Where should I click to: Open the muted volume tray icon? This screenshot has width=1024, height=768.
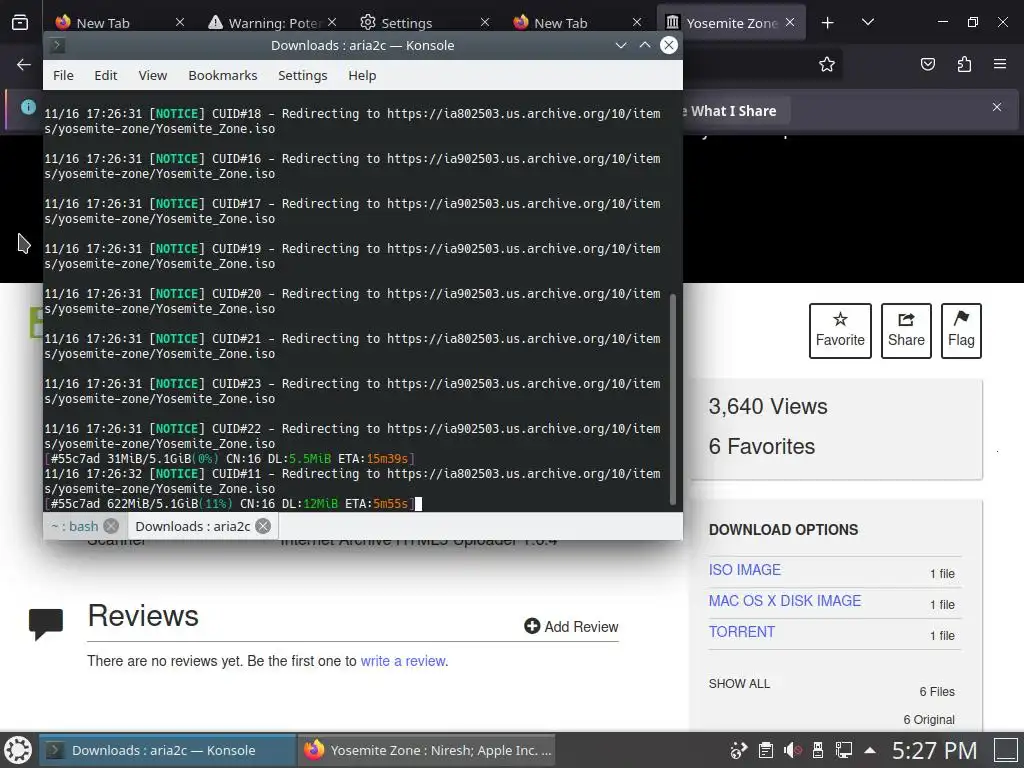[x=792, y=750]
